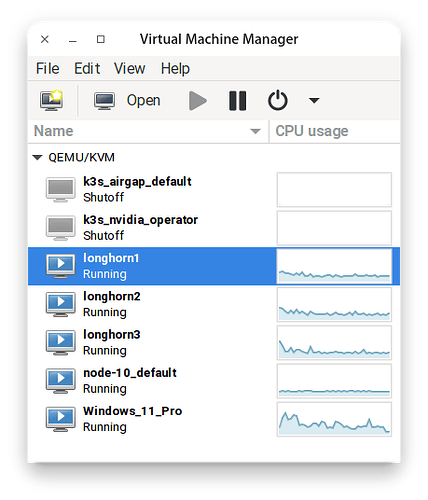Click the k3s_nvidia_operator monitor icon
This screenshot has height=500, width=428.
click(60, 228)
